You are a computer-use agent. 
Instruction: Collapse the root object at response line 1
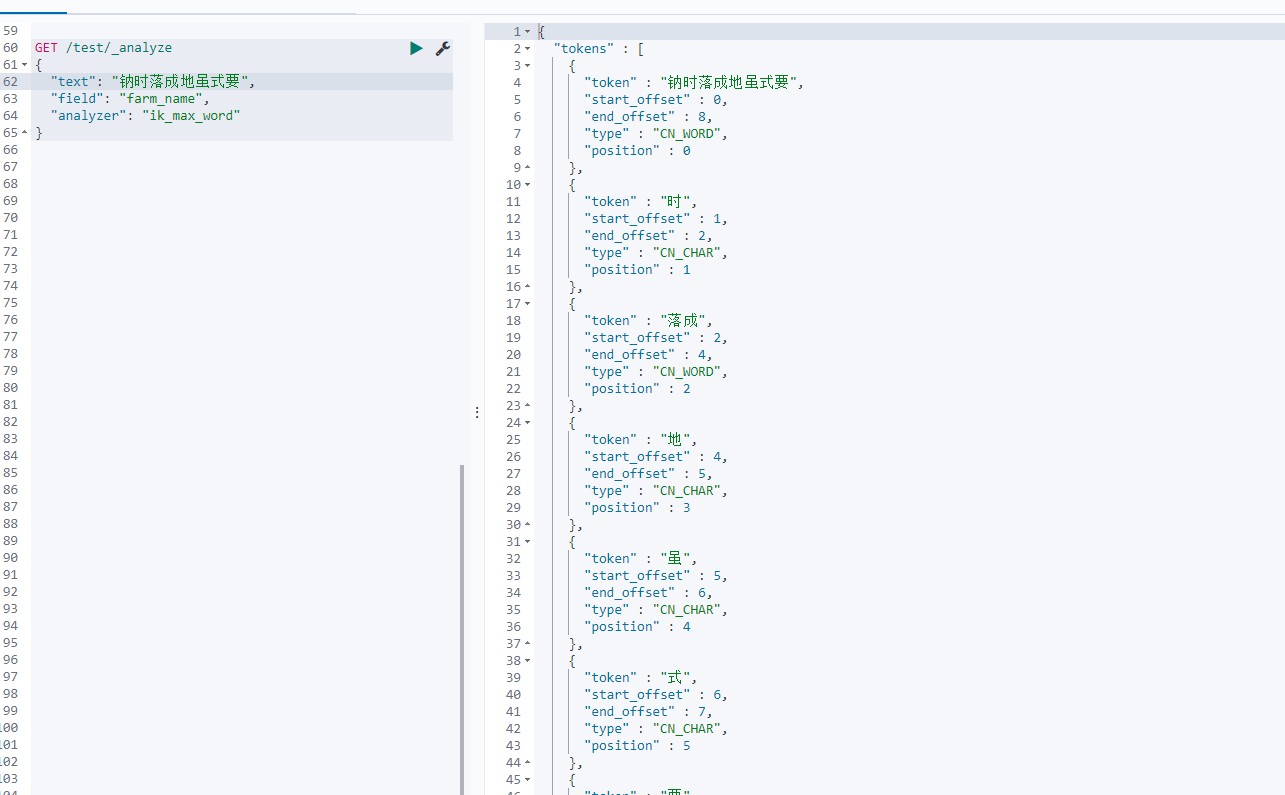[528, 32]
